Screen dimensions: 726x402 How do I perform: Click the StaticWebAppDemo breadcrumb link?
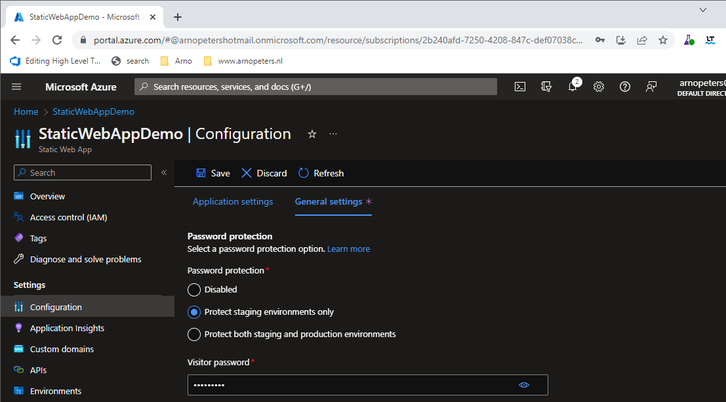(94, 112)
